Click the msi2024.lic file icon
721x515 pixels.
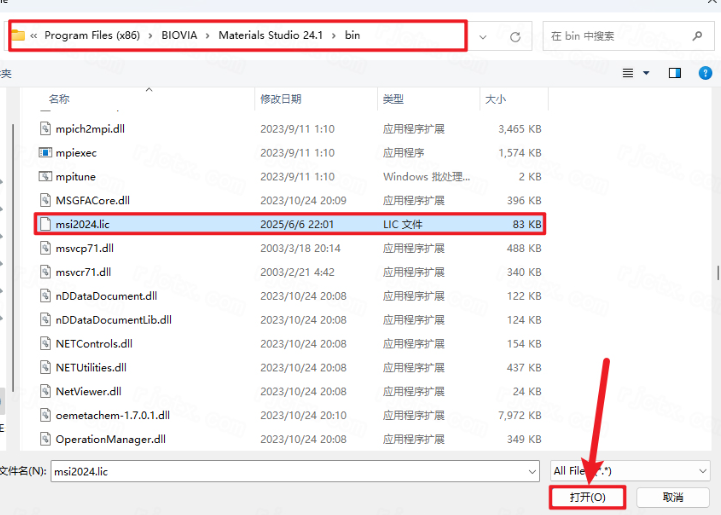(45, 224)
